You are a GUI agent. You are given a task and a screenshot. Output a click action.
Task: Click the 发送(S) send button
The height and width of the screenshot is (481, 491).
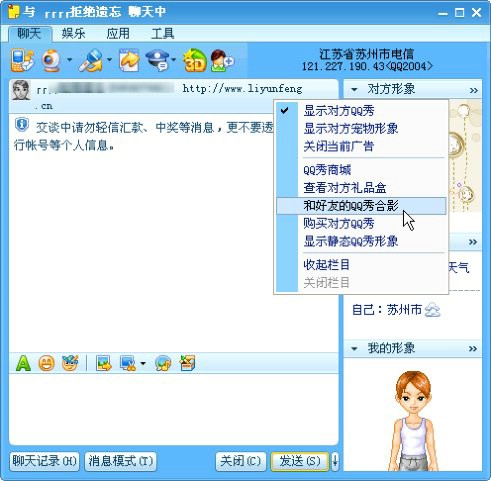click(300, 461)
